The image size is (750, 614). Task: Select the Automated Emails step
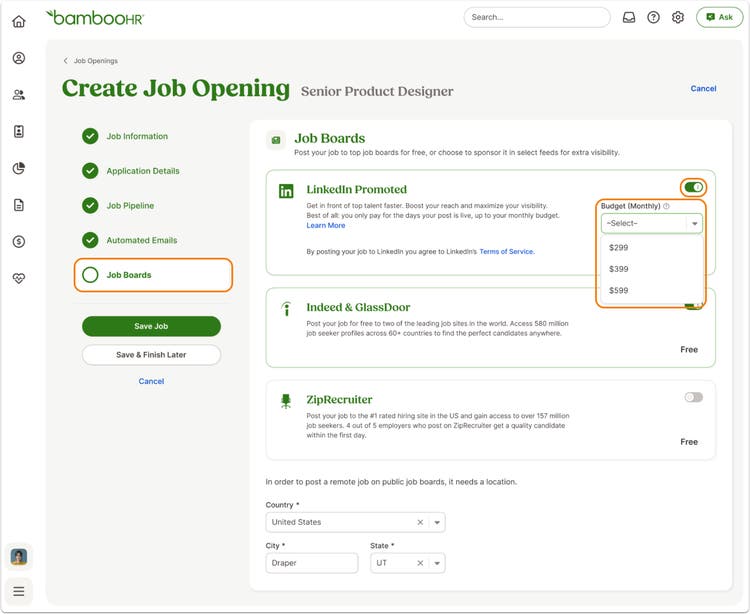pyautogui.click(x=142, y=240)
